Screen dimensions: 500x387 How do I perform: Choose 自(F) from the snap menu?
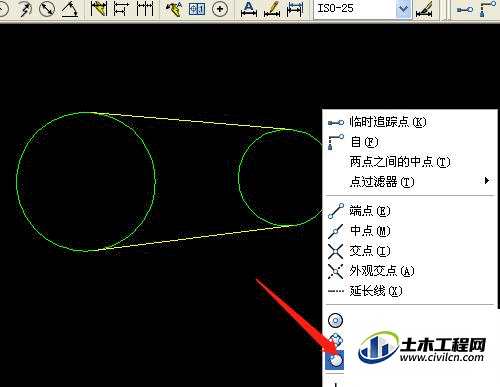[x=410, y=142]
